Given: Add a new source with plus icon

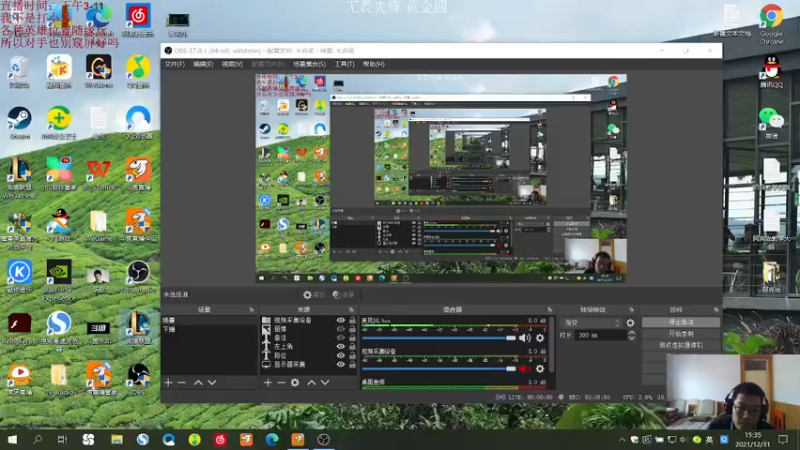Looking at the screenshot, I should 268,382.
